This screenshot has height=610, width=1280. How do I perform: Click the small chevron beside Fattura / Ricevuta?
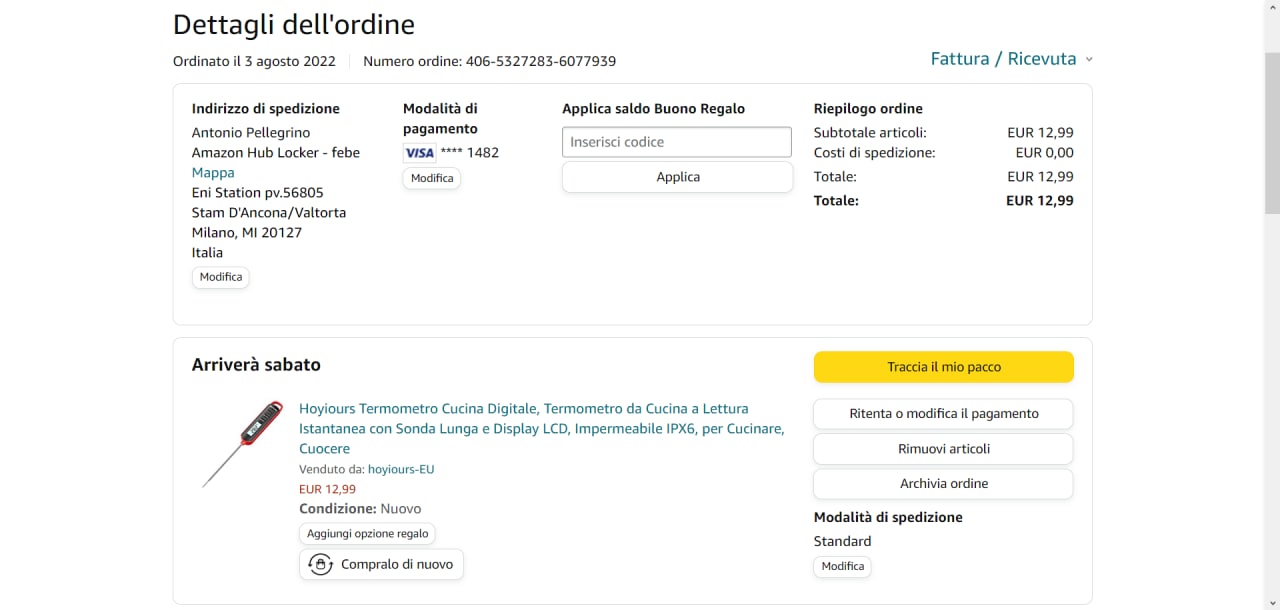[1089, 60]
